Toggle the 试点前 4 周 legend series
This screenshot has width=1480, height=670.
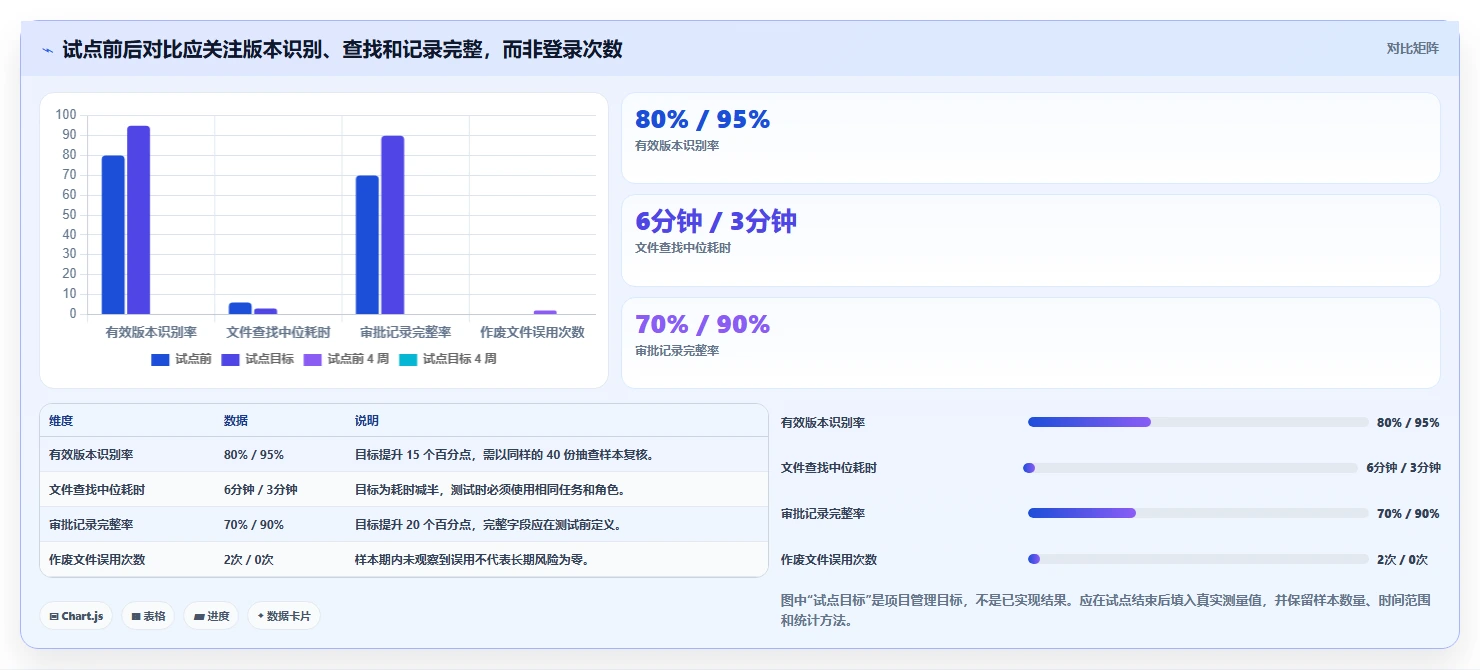pyautogui.click(x=346, y=359)
